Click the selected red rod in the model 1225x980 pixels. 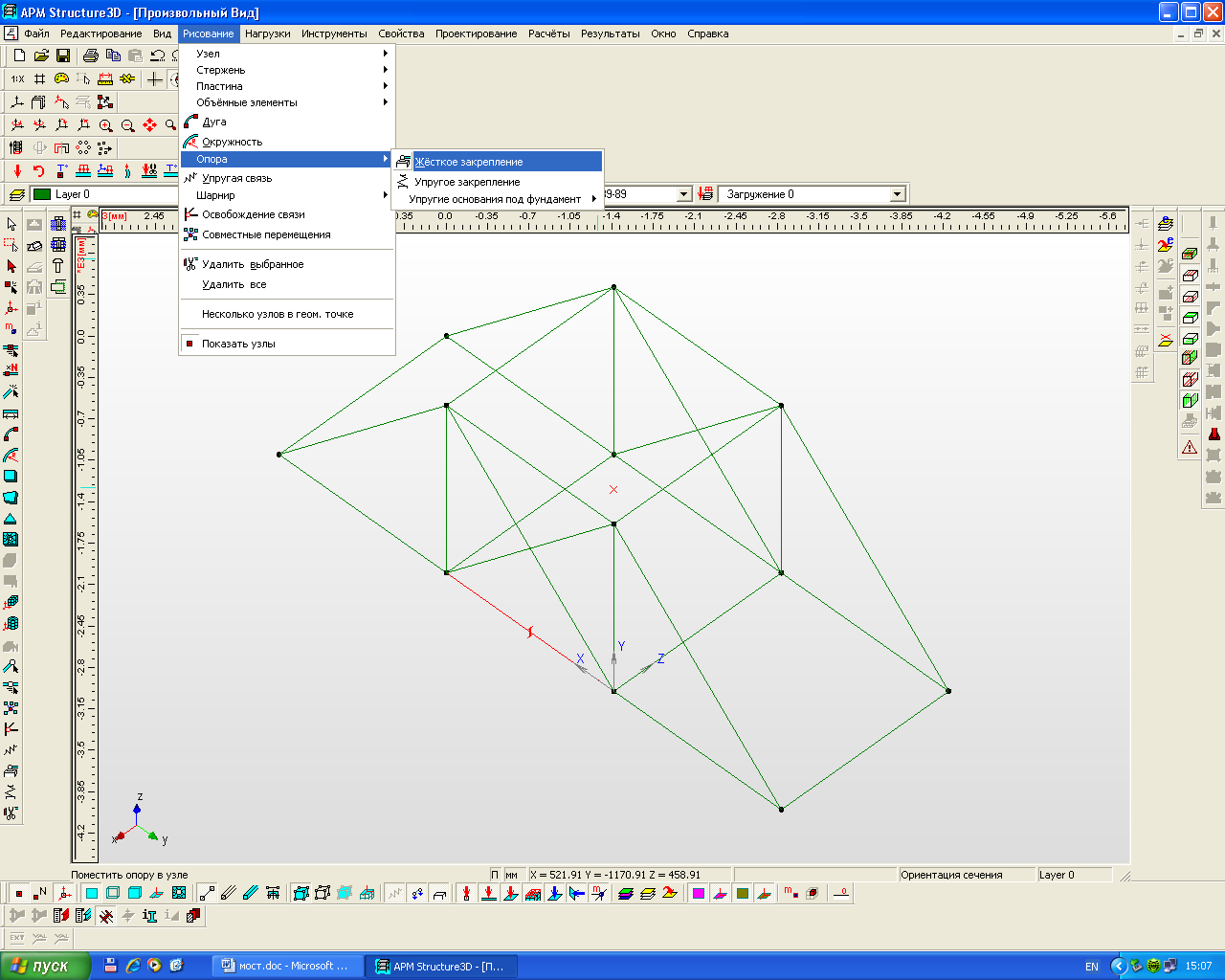pyautogui.click(x=529, y=632)
